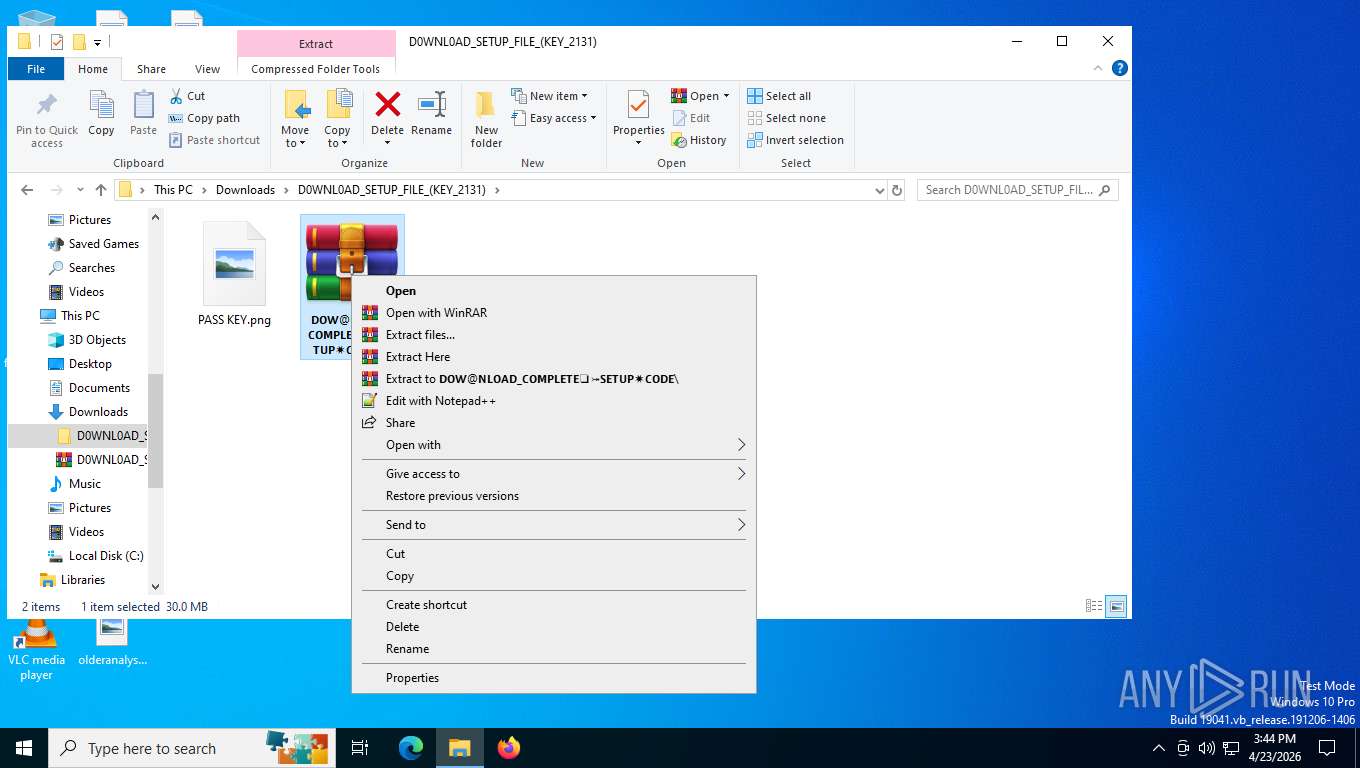The image size is (1360, 768).
Task: Click Select none in ribbon
Action: tap(786, 118)
